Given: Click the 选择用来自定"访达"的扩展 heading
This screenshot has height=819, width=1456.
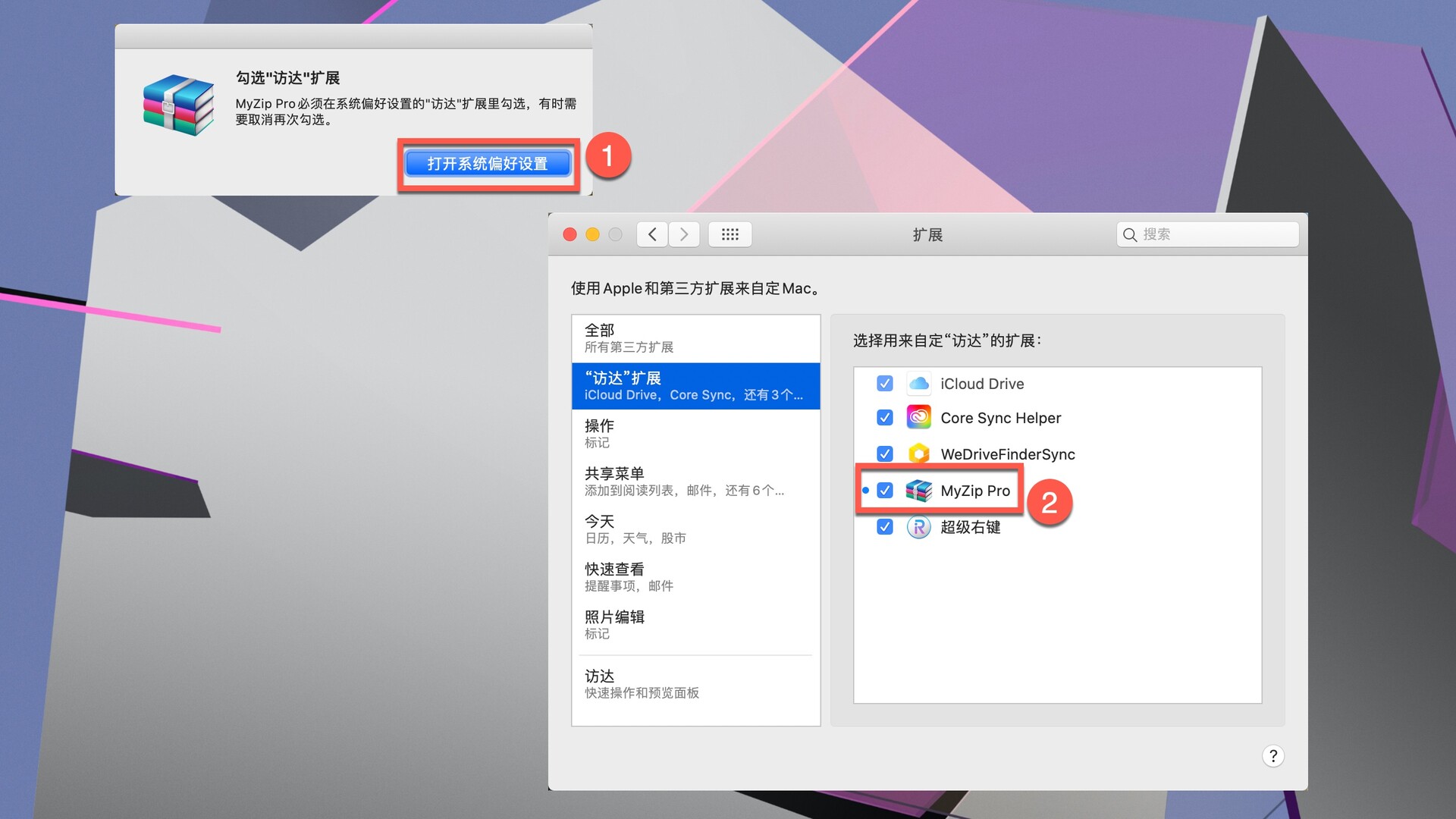Looking at the screenshot, I should [x=947, y=340].
